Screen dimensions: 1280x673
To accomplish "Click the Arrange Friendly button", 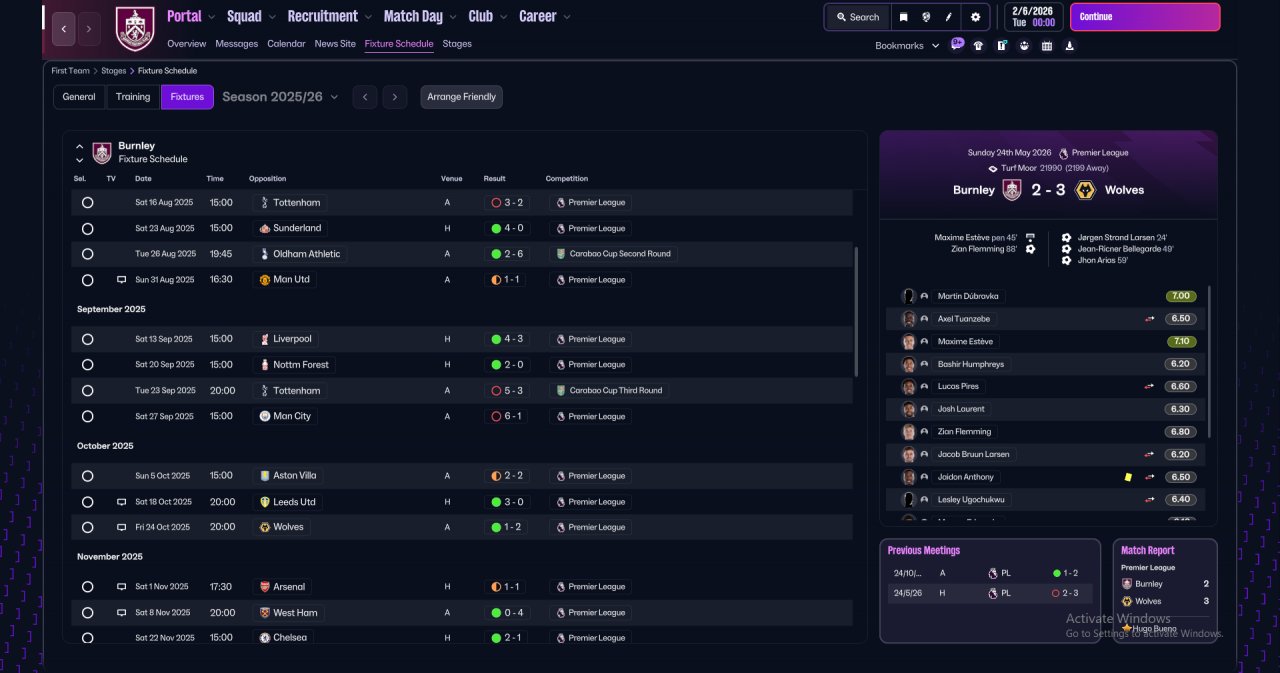I will 461,97.
